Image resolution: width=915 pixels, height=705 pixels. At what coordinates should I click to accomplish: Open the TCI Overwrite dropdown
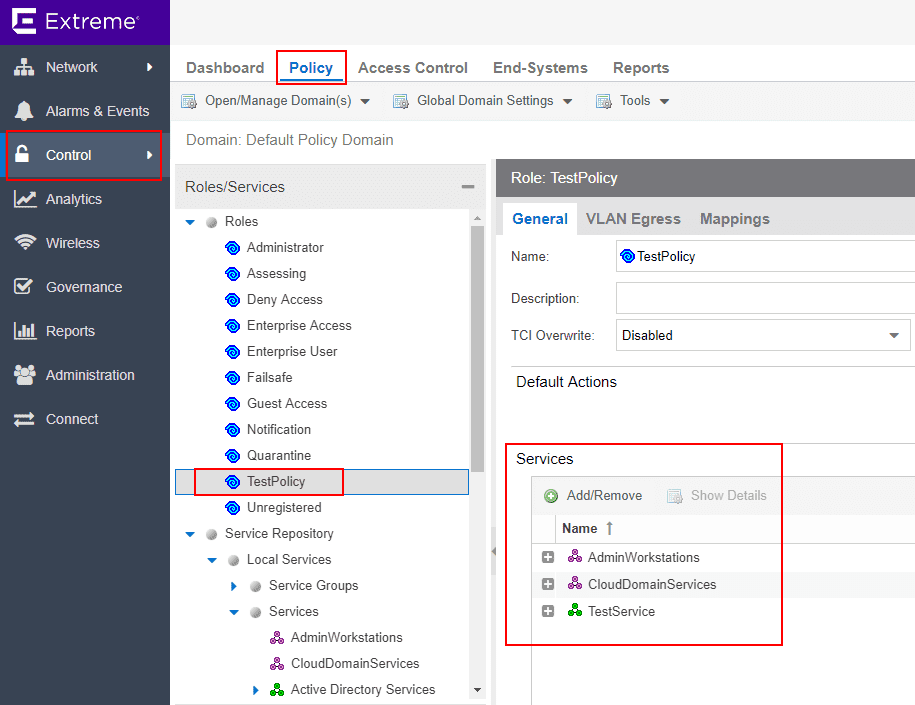tap(893, 336)
